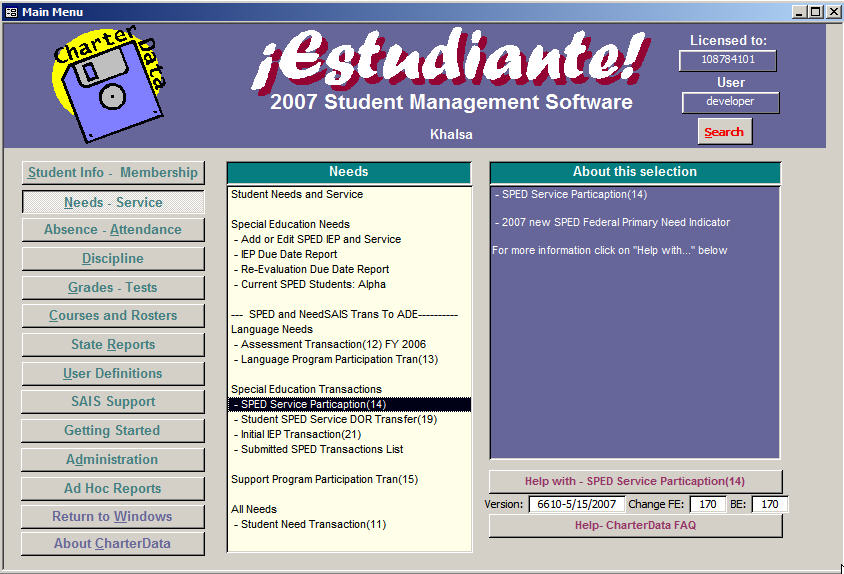Click the User field showing developer

(730, 102)
